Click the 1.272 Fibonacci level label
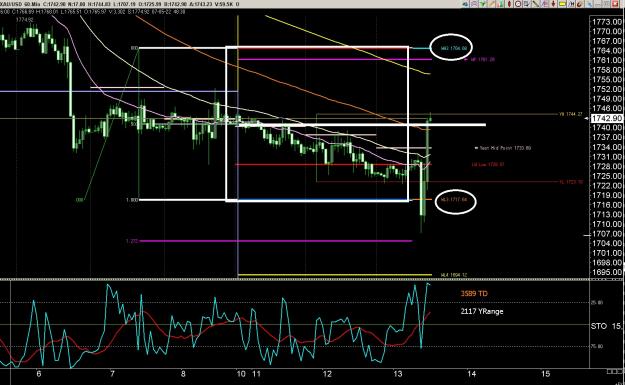This screenshot has width=625, height=385. tap(132, 241)
